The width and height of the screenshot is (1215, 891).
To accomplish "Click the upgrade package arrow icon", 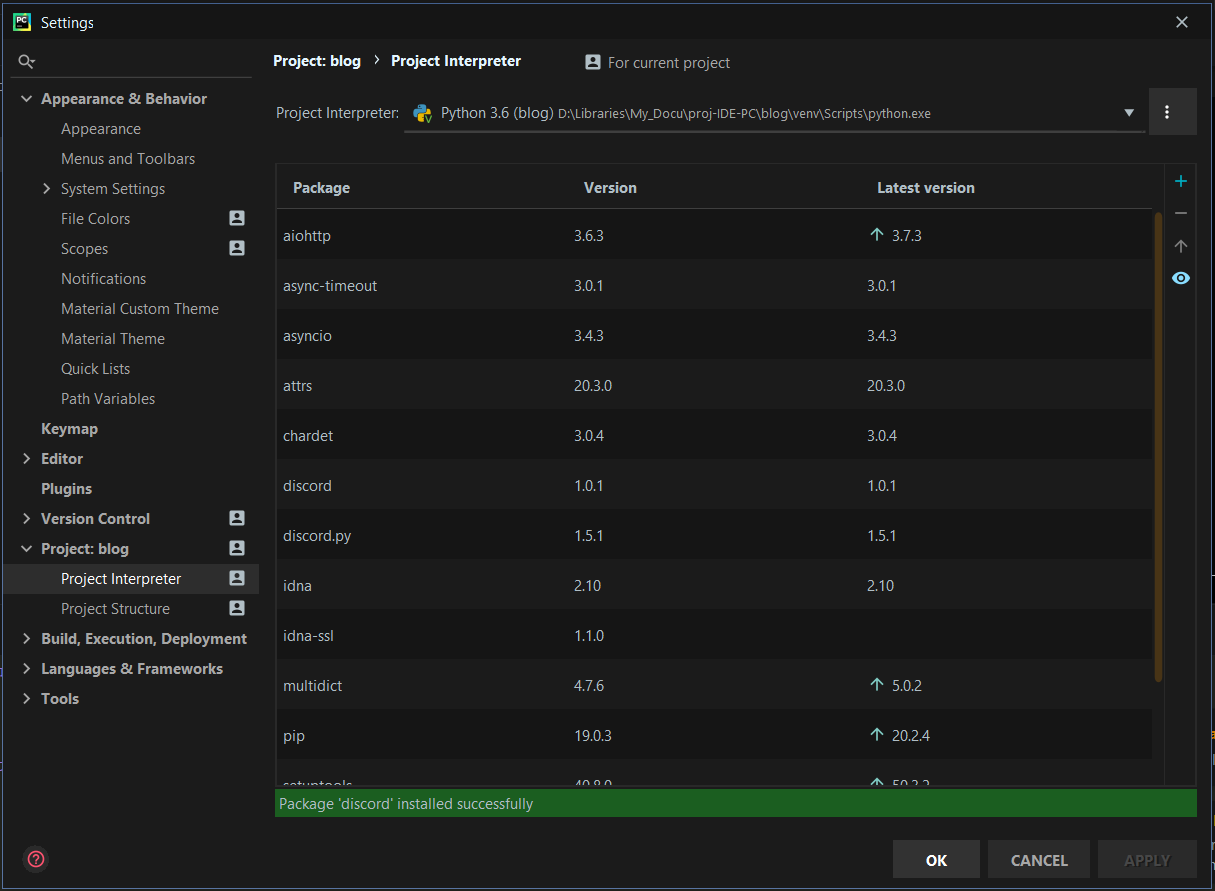I will click(1181, 246).
